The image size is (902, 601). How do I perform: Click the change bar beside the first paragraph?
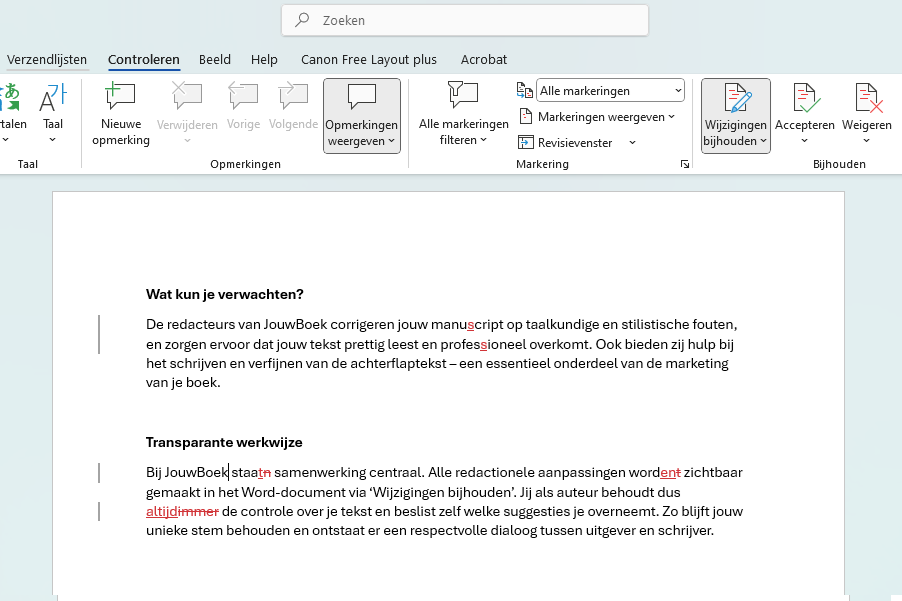click(99, 334)
